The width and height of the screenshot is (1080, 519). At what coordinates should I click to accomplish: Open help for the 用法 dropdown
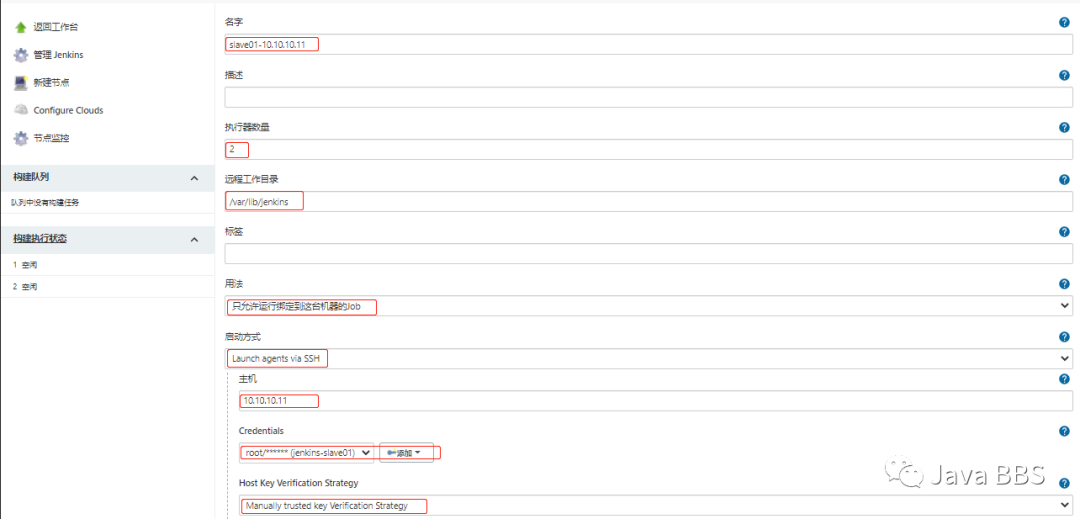pyautogui.click(x=1064, y=284)
